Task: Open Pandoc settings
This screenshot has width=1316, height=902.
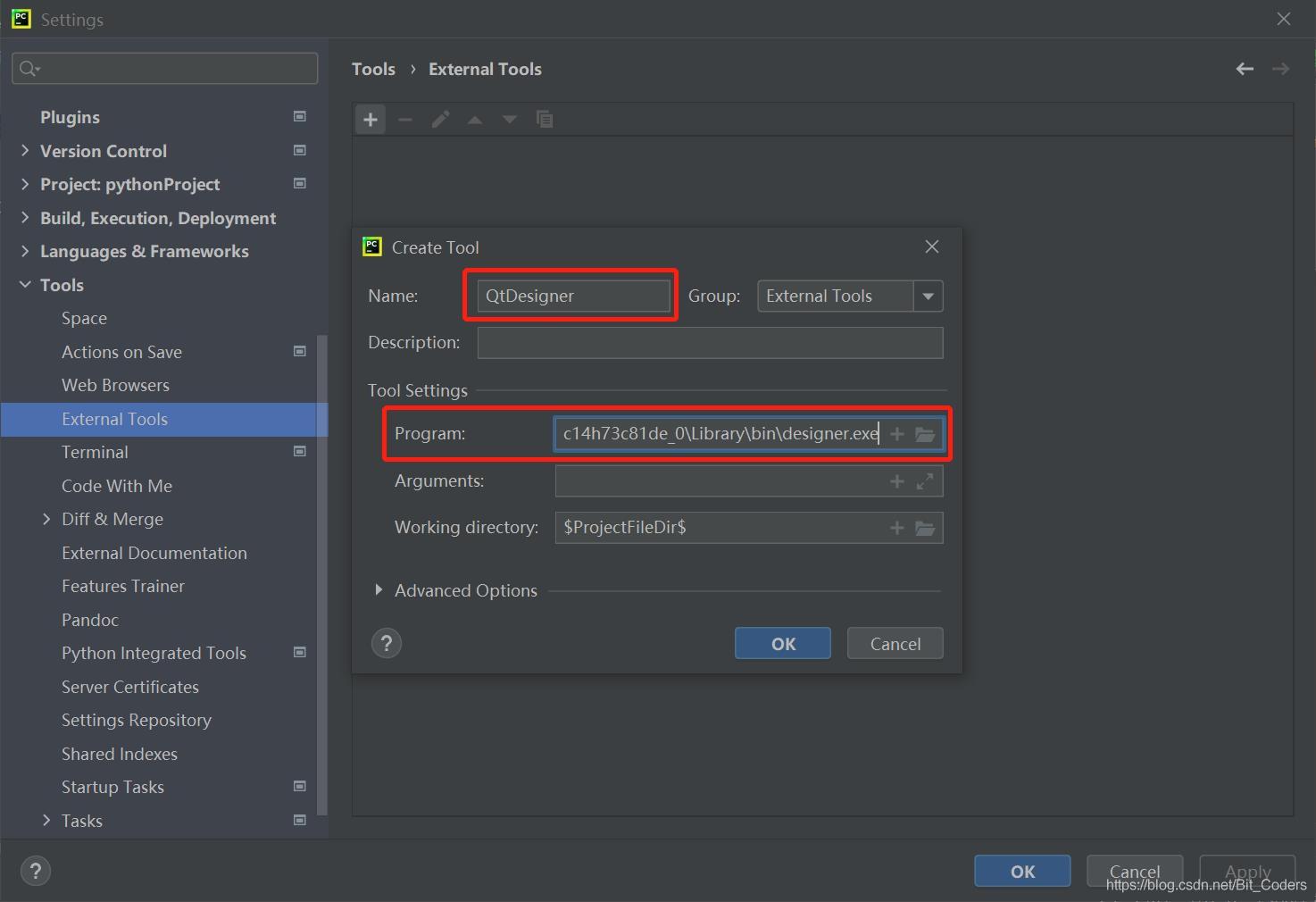Action: click(x=90, y=620)
